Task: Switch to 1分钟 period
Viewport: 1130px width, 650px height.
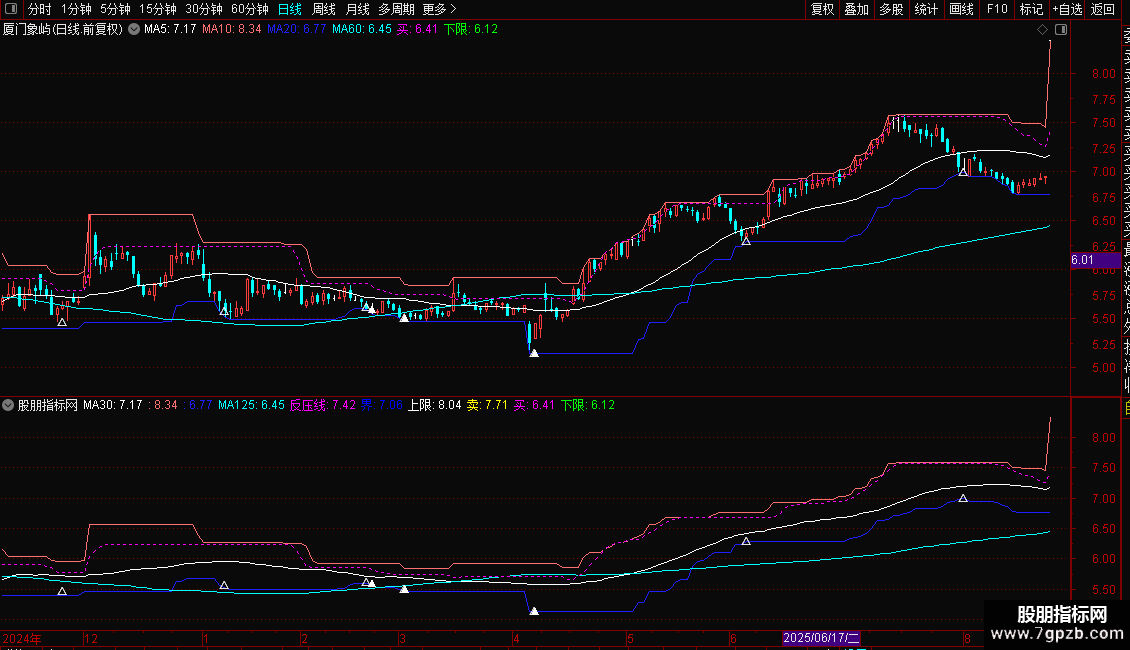Action: pyautogui.click(x=76, y=9)
